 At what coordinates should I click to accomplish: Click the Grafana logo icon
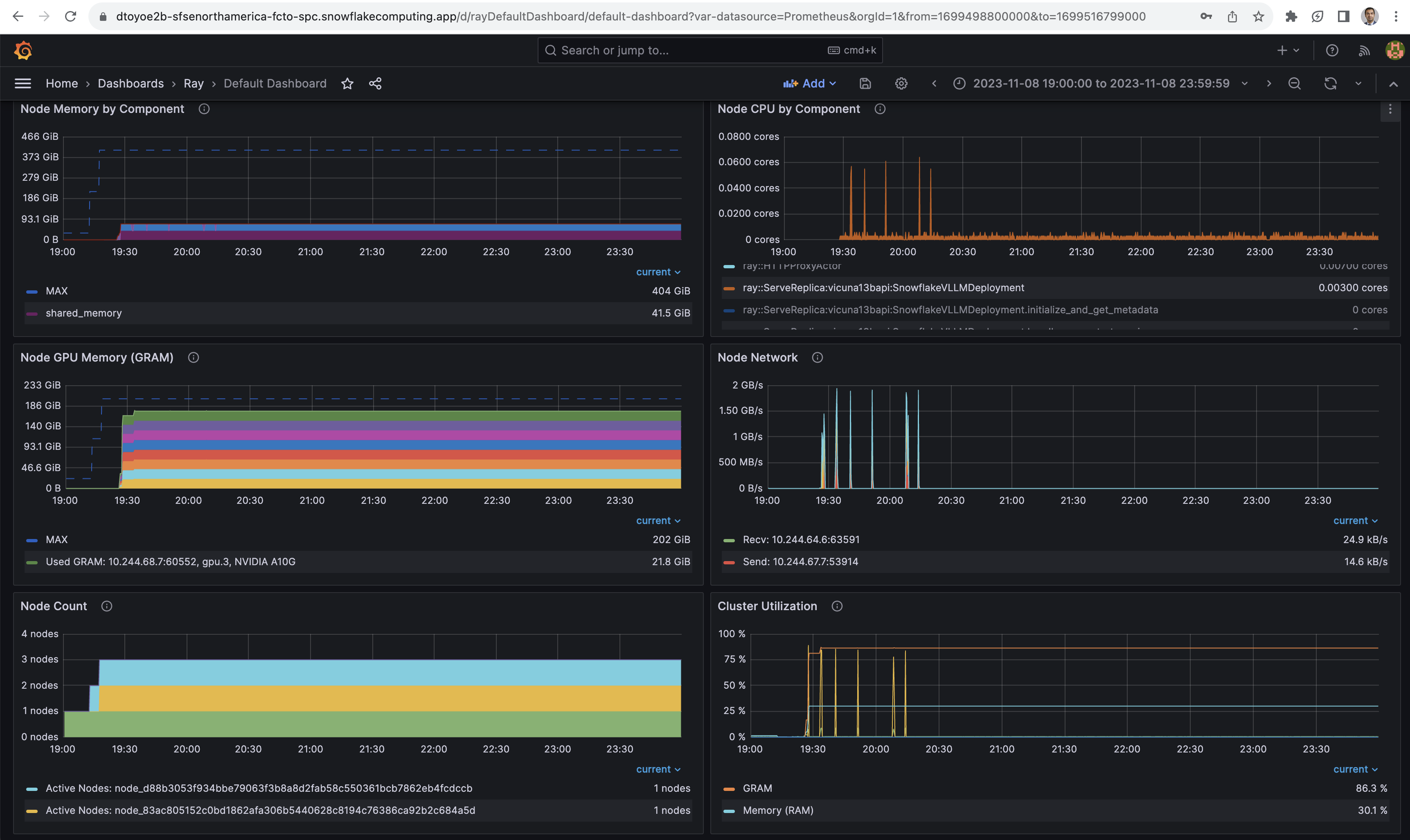tap(23, 50)
